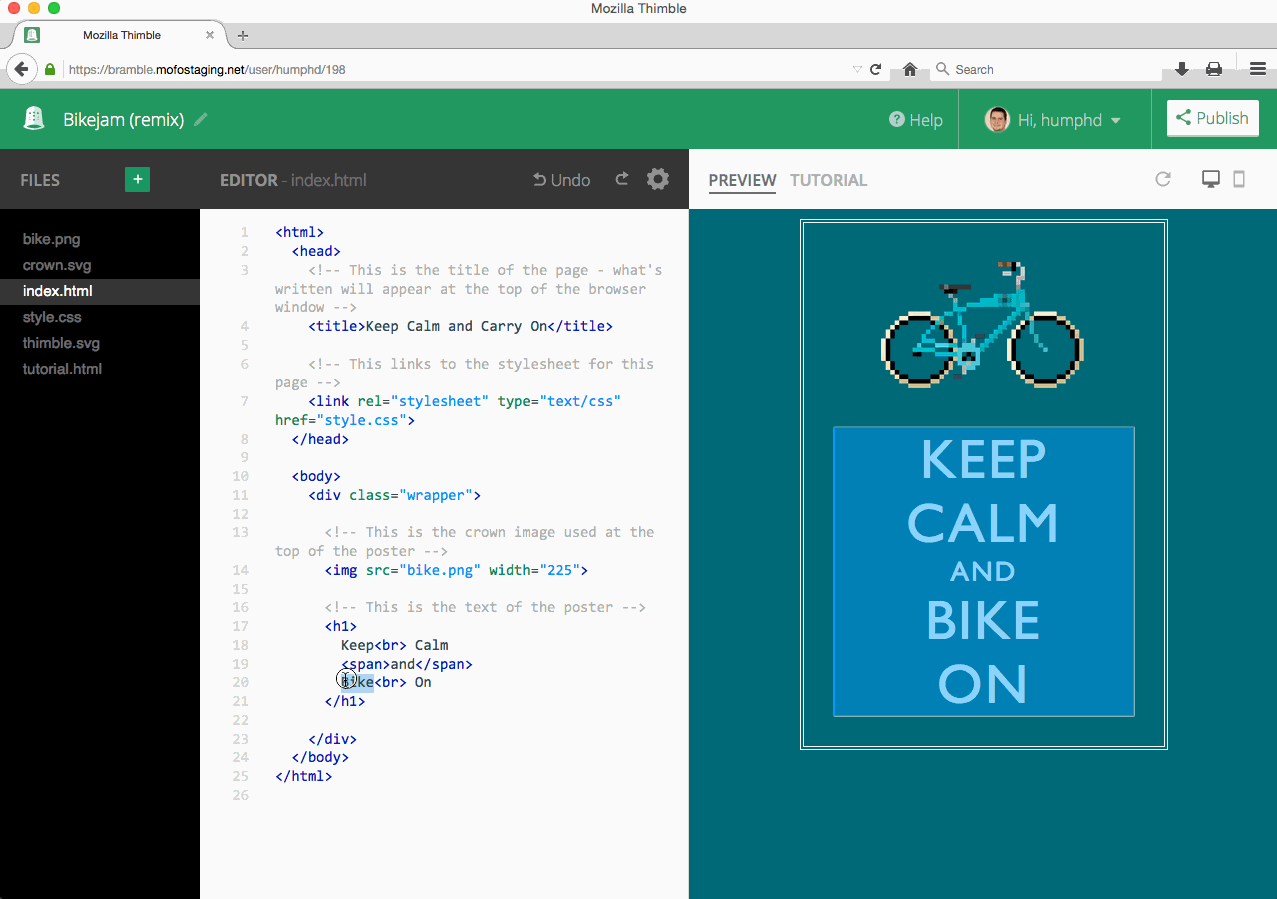Publish the project
The height and width of the screenshot is (899, 1277).
coord(1211,118)
